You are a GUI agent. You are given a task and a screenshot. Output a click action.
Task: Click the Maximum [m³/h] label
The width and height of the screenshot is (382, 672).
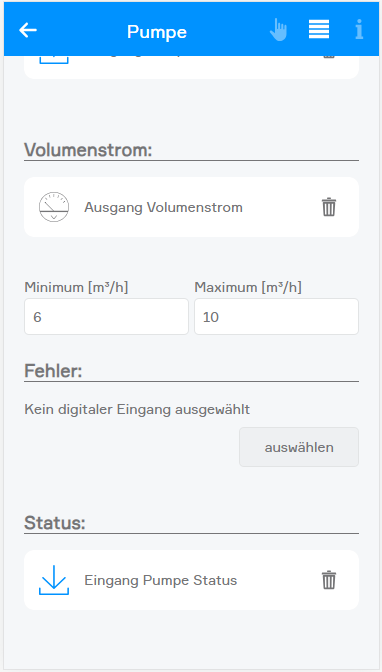248,287
